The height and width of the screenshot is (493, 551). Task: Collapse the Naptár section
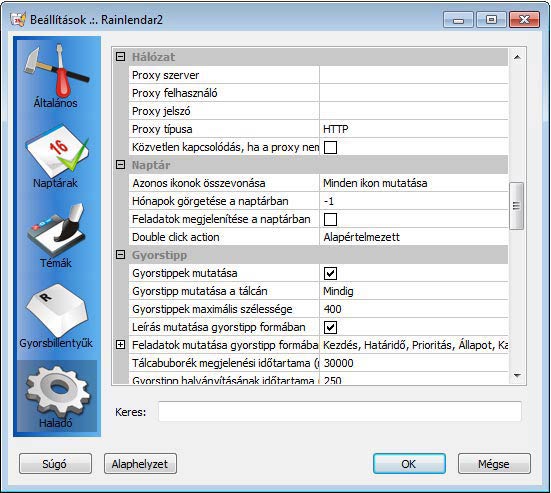[x=120, y=165]
